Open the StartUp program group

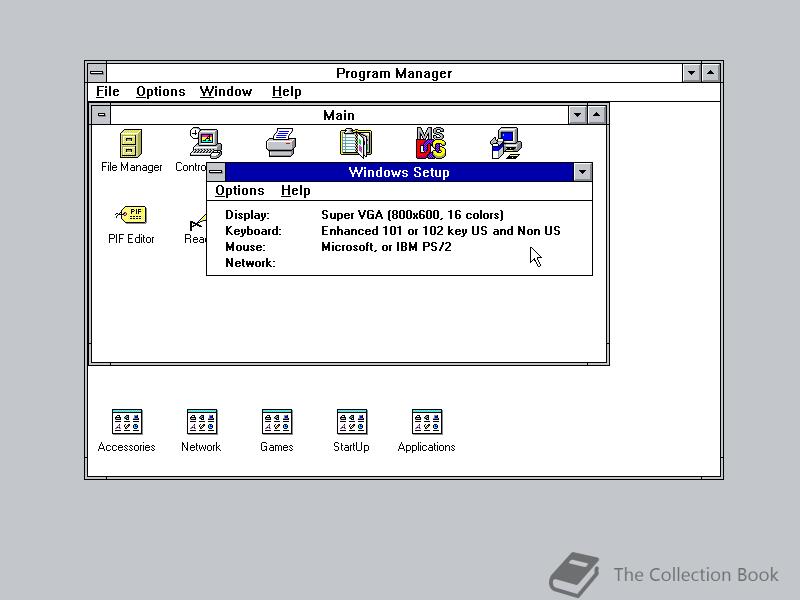[352, 422]
